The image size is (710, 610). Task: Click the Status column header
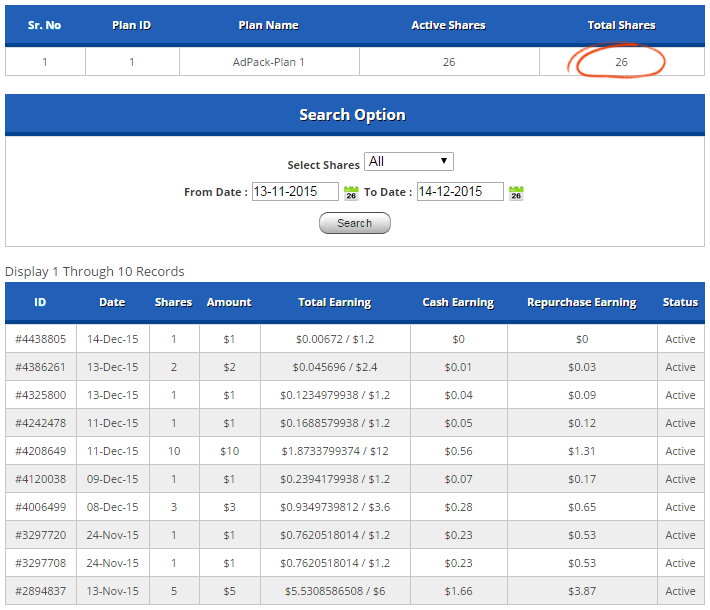680,302
